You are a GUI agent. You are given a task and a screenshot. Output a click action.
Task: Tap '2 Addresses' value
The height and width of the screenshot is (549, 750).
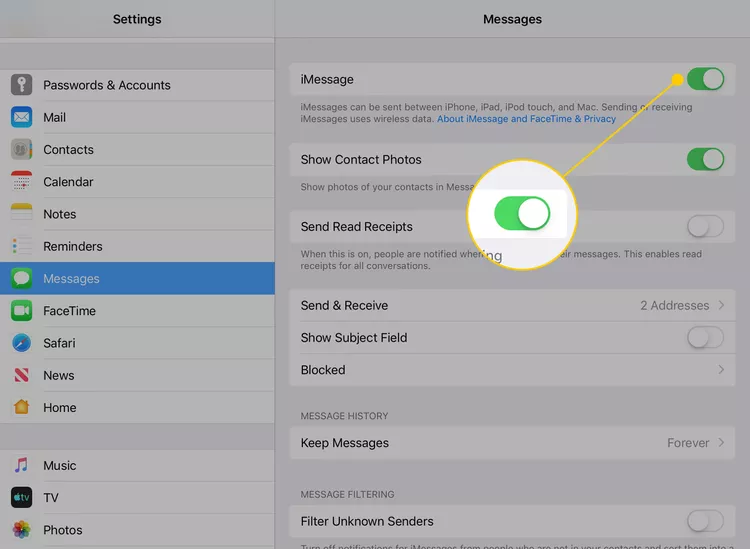(x=674, y=305)
